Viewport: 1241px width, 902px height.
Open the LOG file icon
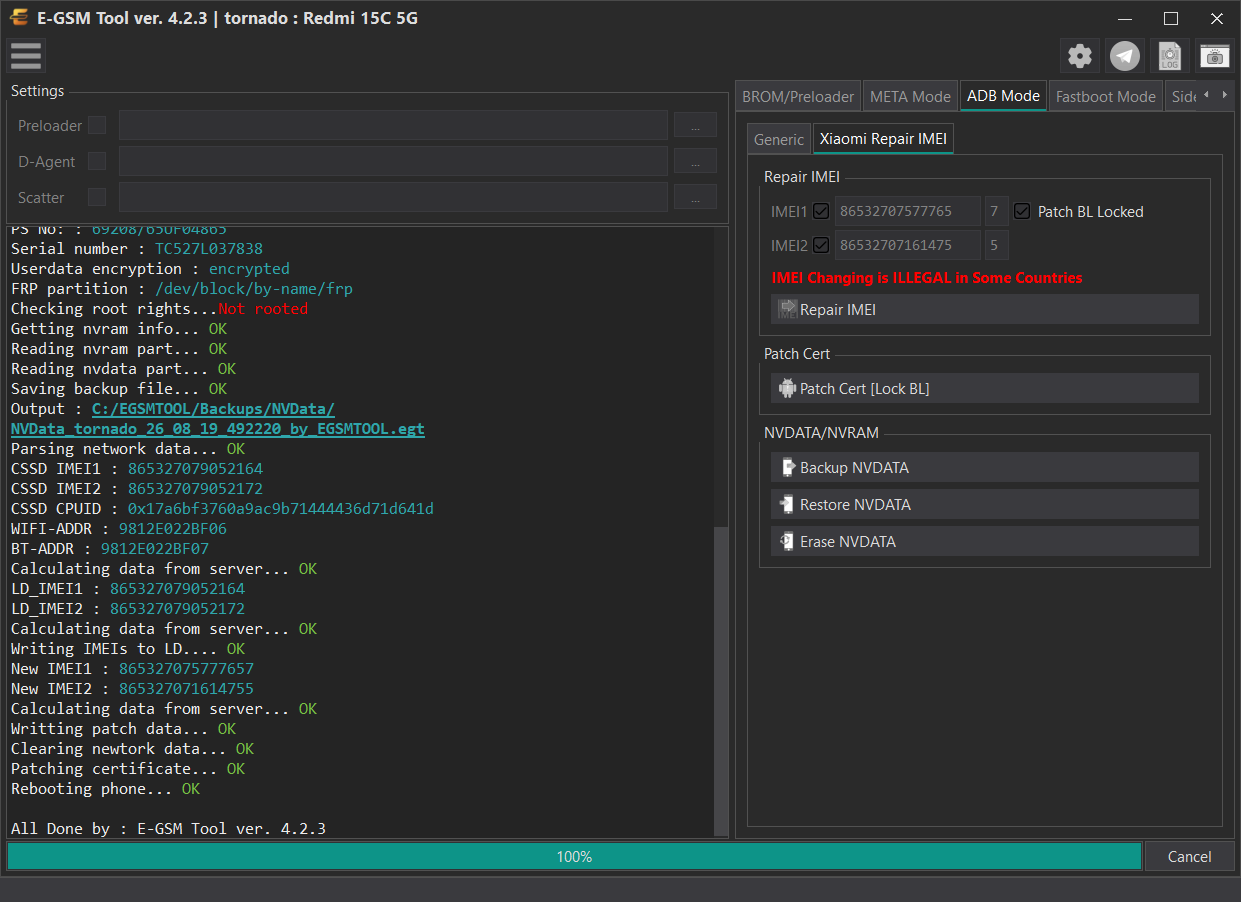coord(1170,56)
